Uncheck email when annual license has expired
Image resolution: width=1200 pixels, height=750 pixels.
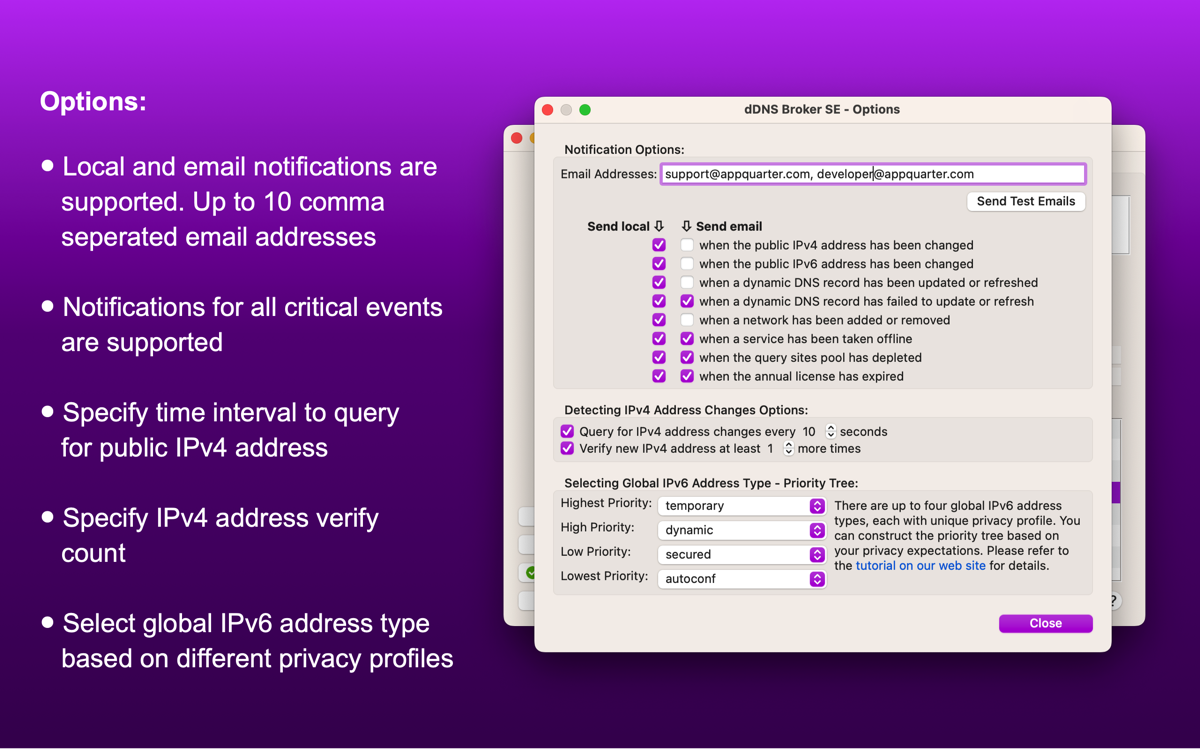pos(687,377)
